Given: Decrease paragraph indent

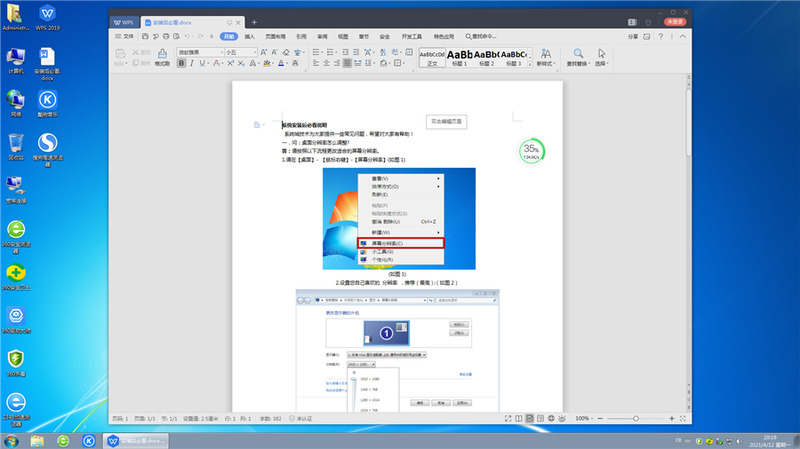Looking at the screenshot, I should point(345,52).
